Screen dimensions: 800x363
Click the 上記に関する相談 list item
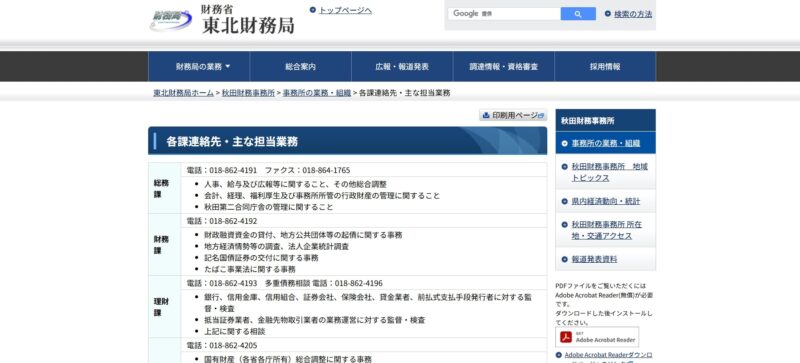click(x=235, y=331)
